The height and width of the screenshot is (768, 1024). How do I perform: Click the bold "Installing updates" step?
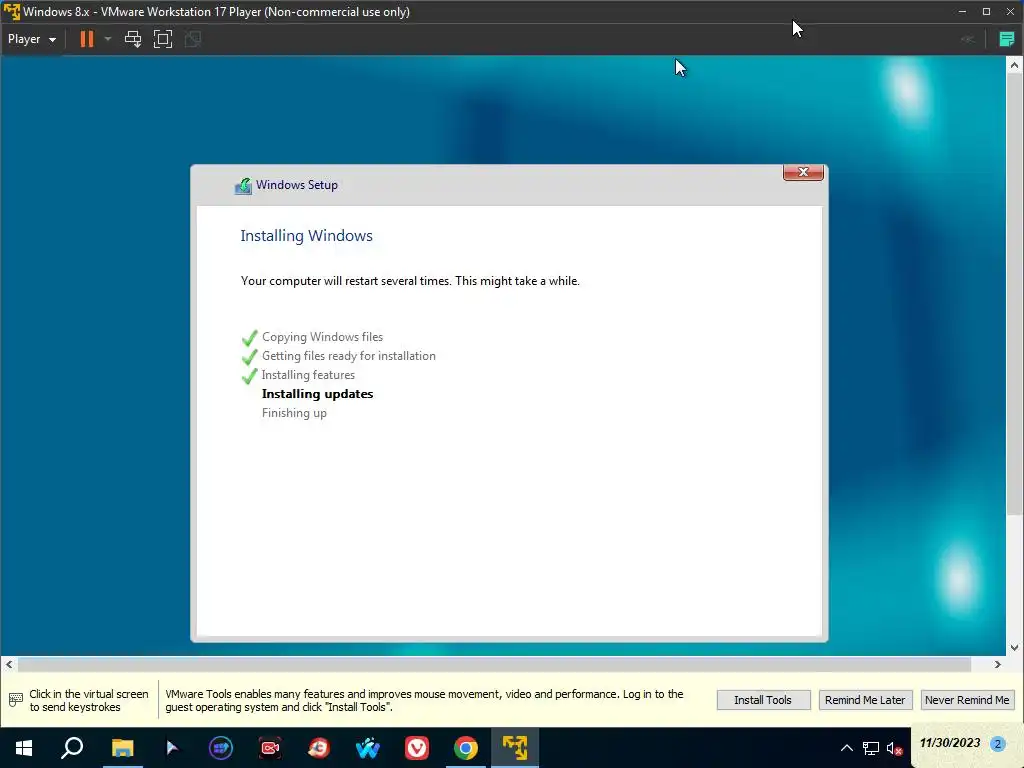point(317,394)
